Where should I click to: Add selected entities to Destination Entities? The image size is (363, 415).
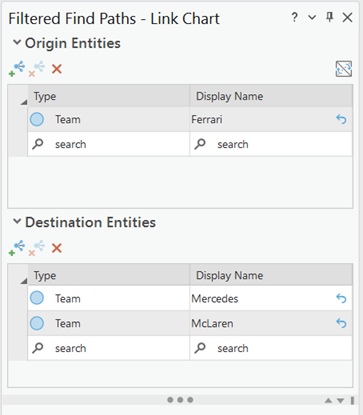[x=17, y=248]
